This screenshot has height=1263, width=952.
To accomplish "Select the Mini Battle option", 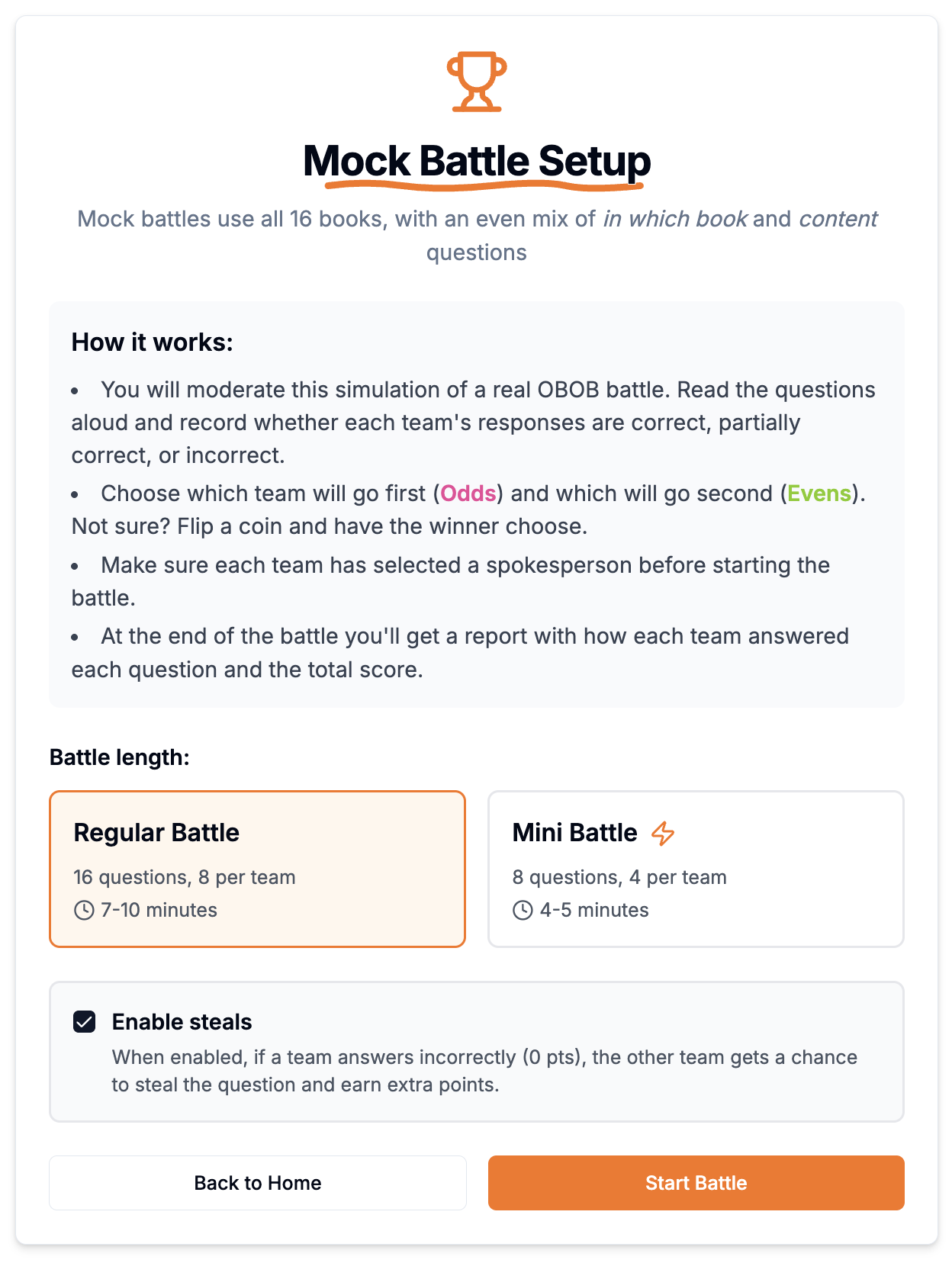I will point(695,869).
